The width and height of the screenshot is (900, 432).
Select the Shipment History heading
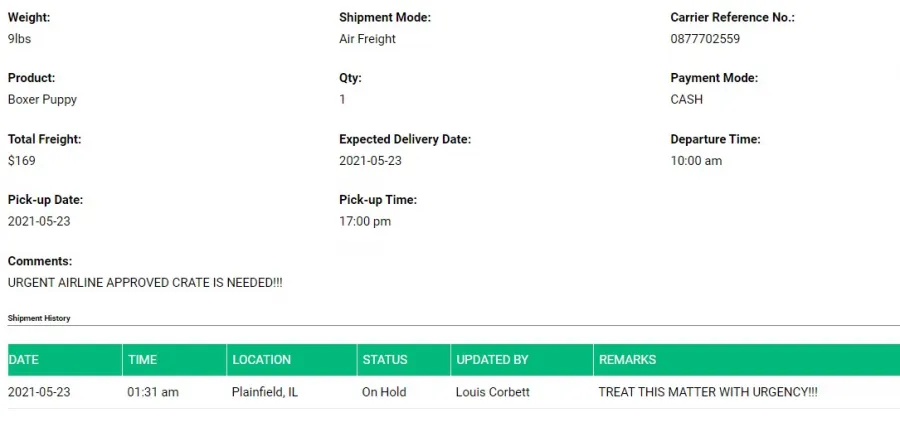39,318
